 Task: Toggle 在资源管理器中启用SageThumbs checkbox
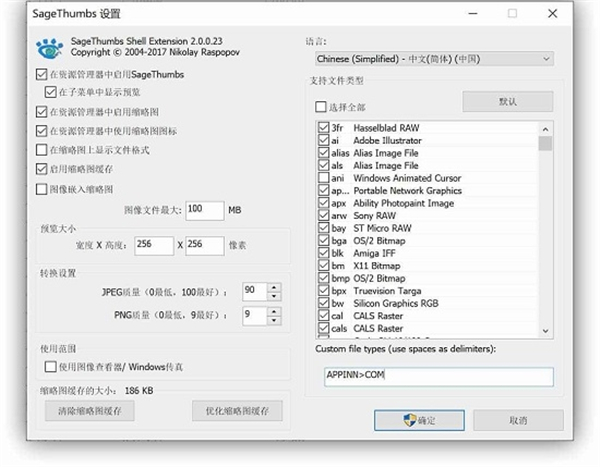pyautogui.click(x=41, y=74)
